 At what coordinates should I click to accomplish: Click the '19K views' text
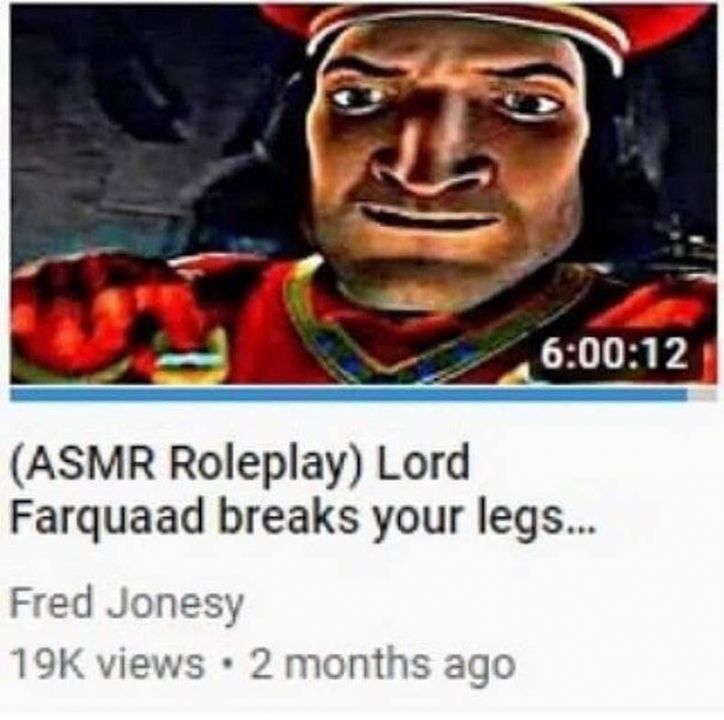pos(108,664)
